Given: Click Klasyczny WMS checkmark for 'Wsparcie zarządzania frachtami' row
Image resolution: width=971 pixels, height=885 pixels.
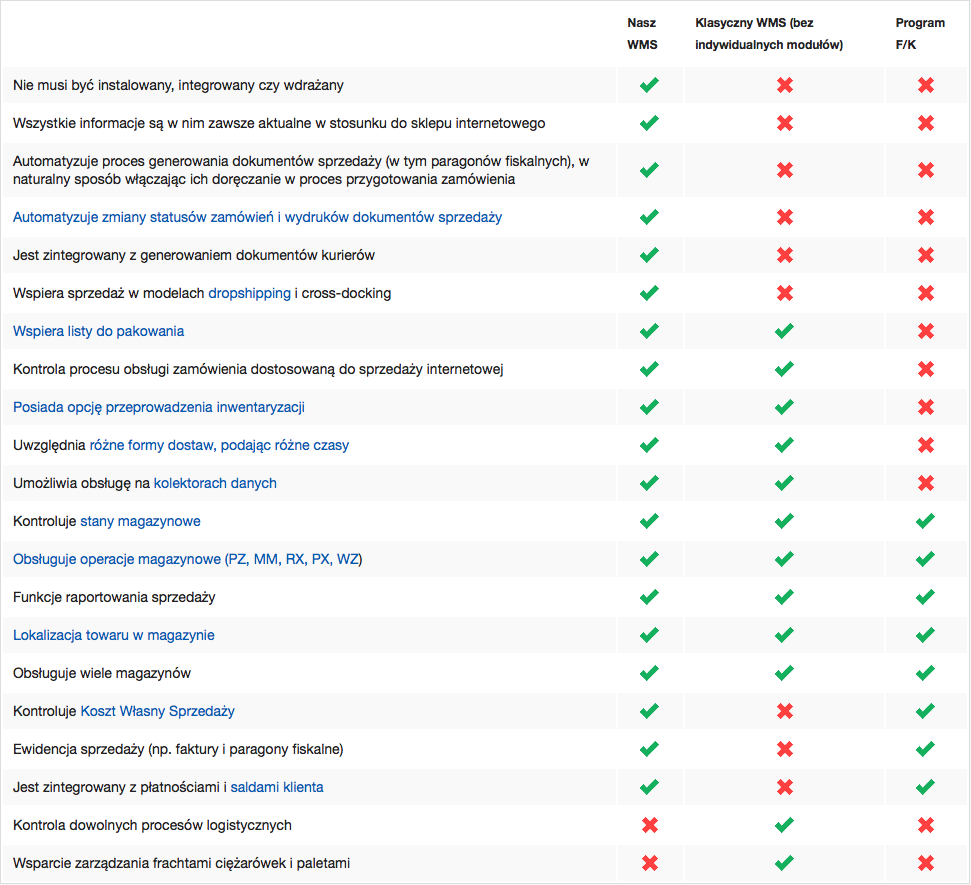Looking at the screenshot, I should point(785,863).
